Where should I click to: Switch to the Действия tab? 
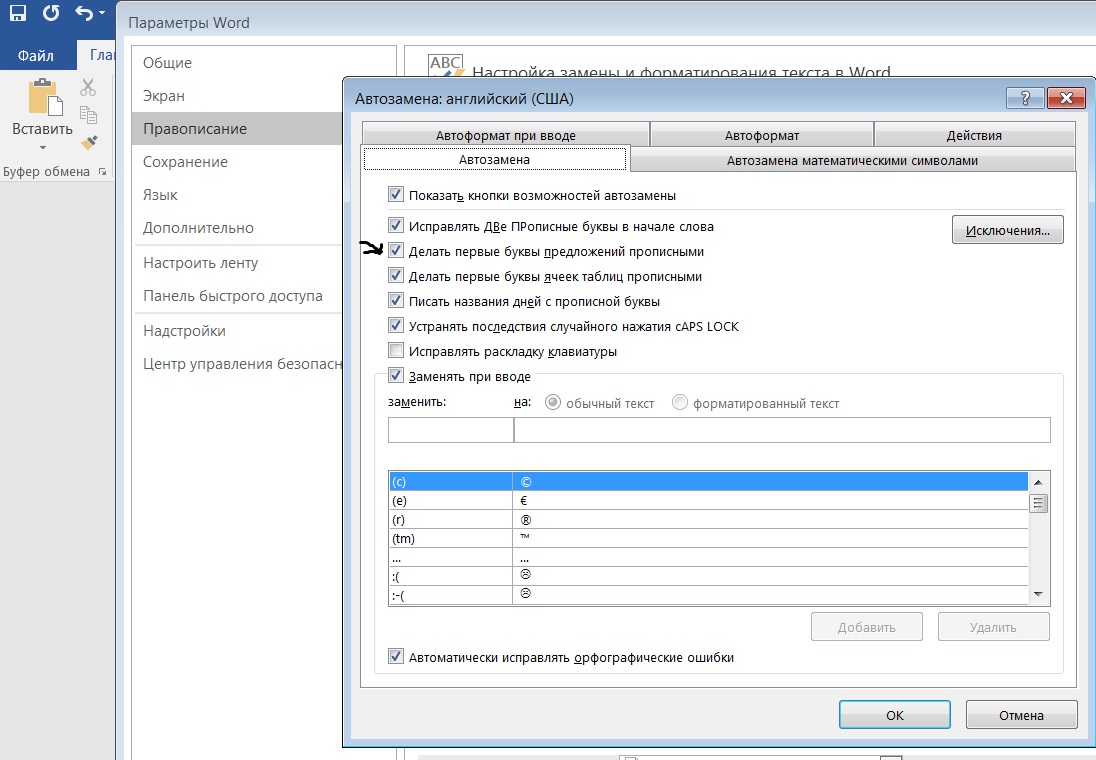(x=974, y=135)
